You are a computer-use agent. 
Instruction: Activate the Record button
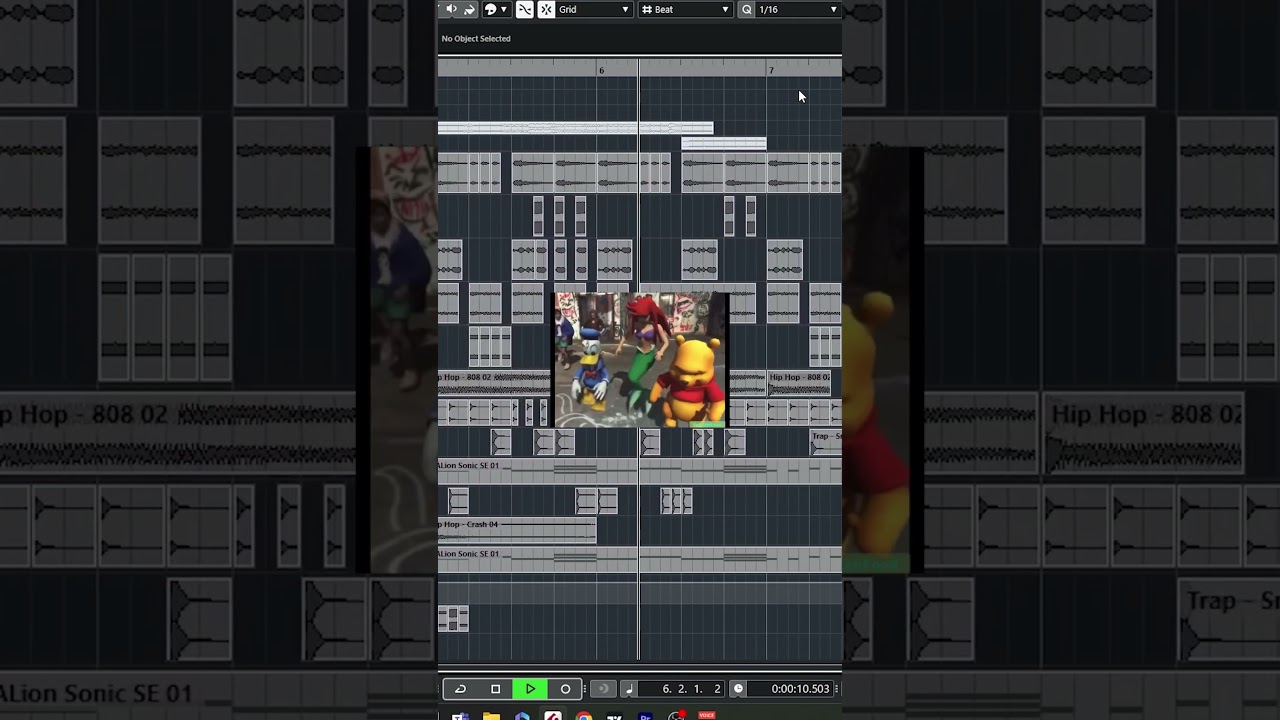click(565, 688)
